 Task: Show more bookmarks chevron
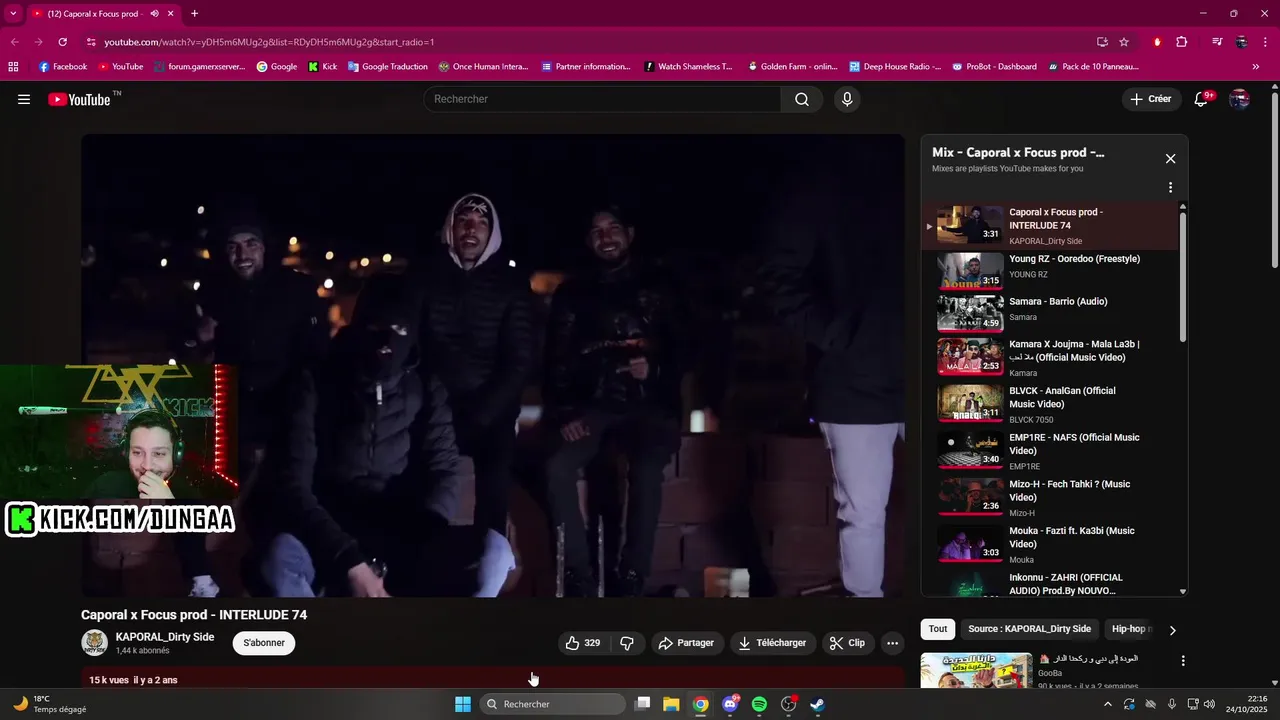tap(1256, 67)
